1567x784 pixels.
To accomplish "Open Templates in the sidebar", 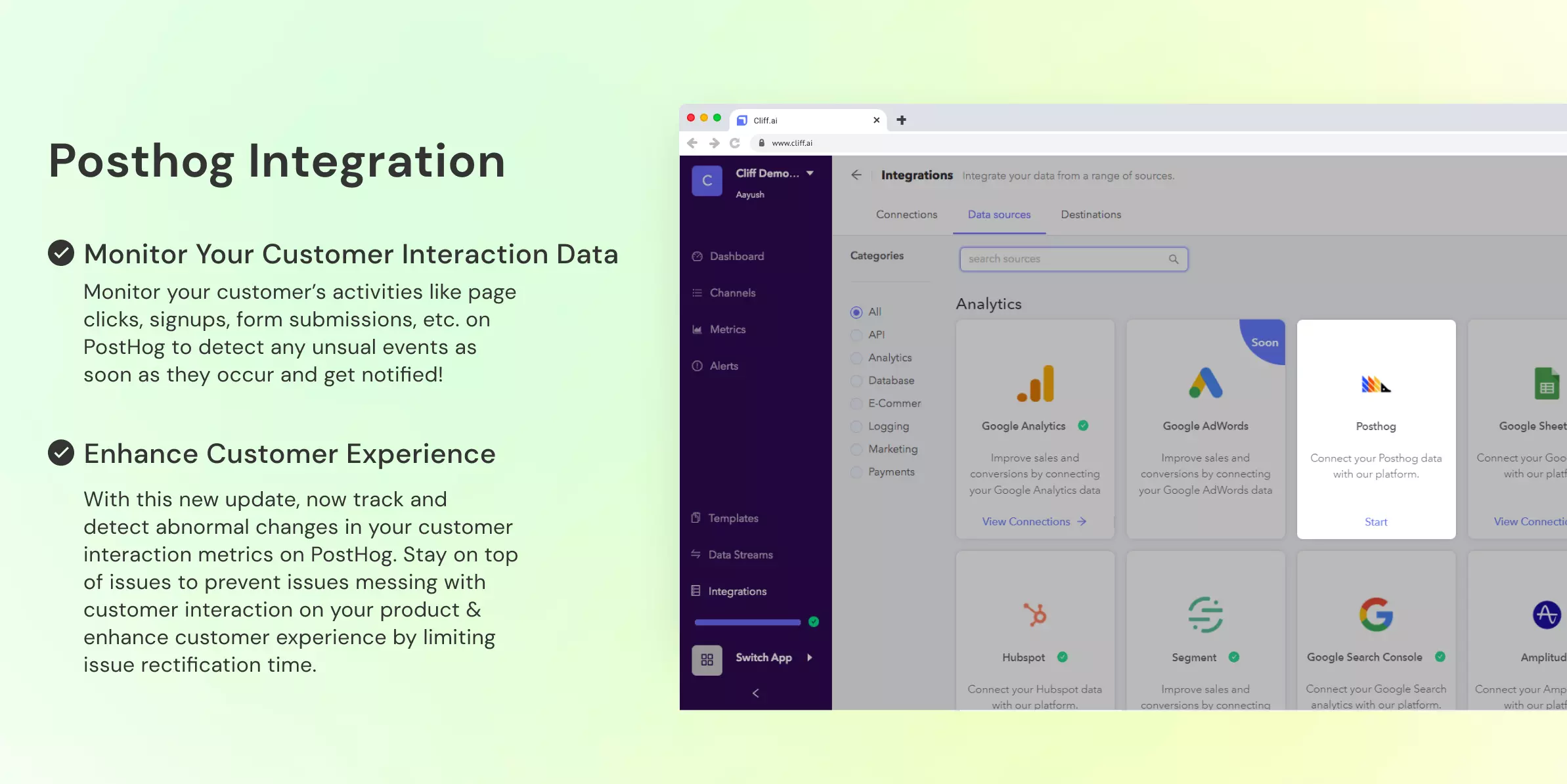I will point(725,518).
